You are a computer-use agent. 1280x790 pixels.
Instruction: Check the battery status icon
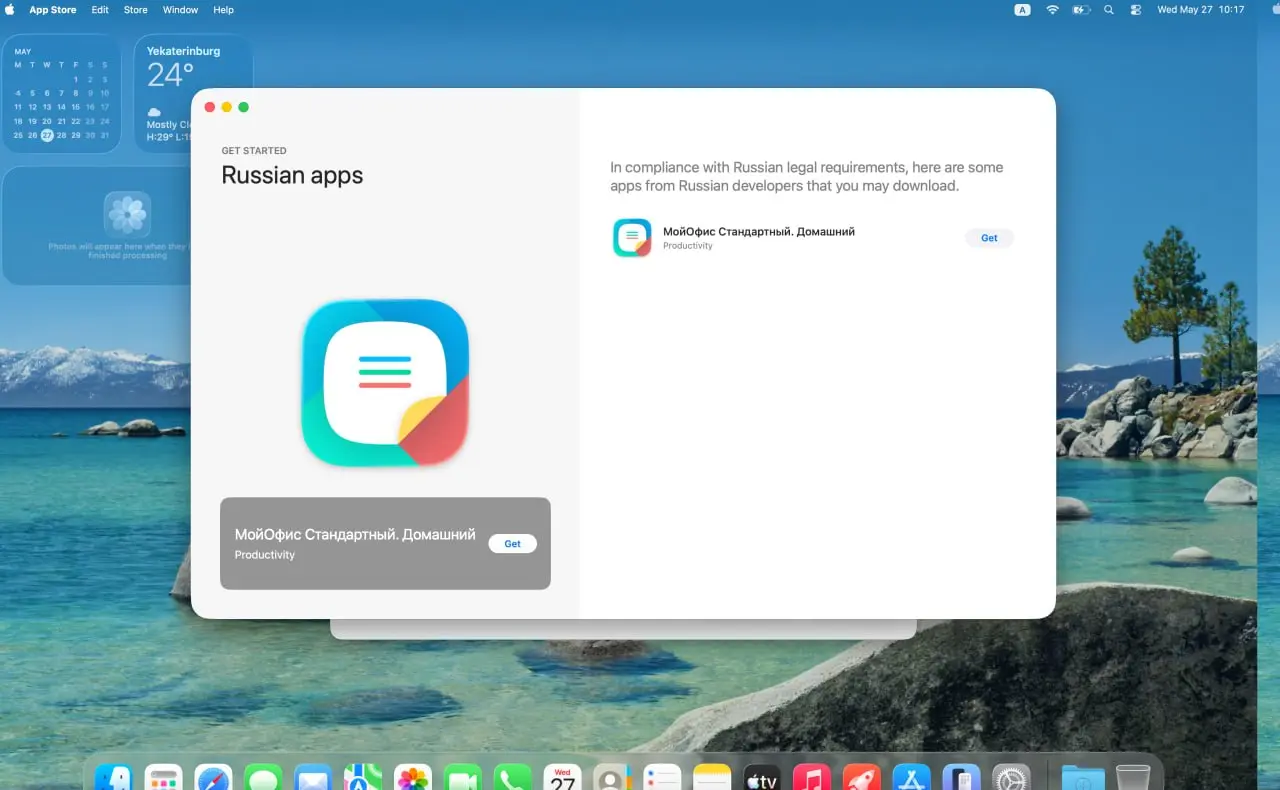pyautogui.click(x=1081, y=10)
